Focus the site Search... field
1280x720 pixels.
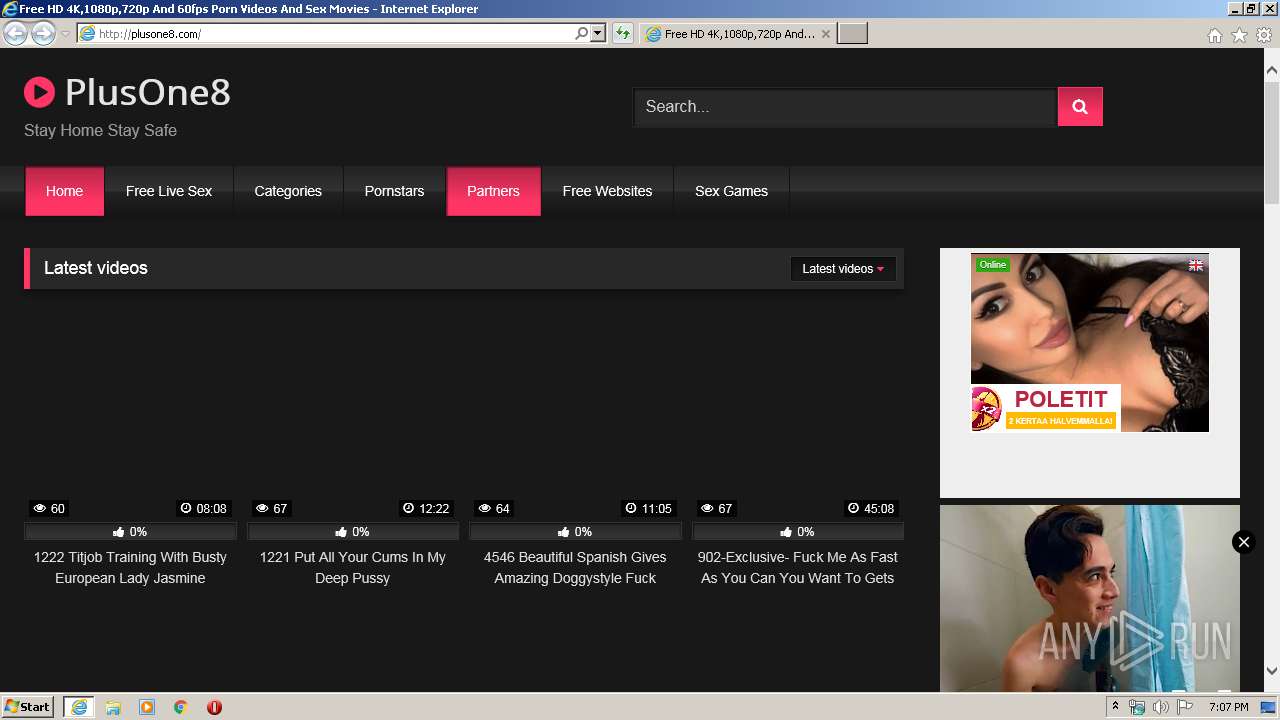(x=845, y=107)
